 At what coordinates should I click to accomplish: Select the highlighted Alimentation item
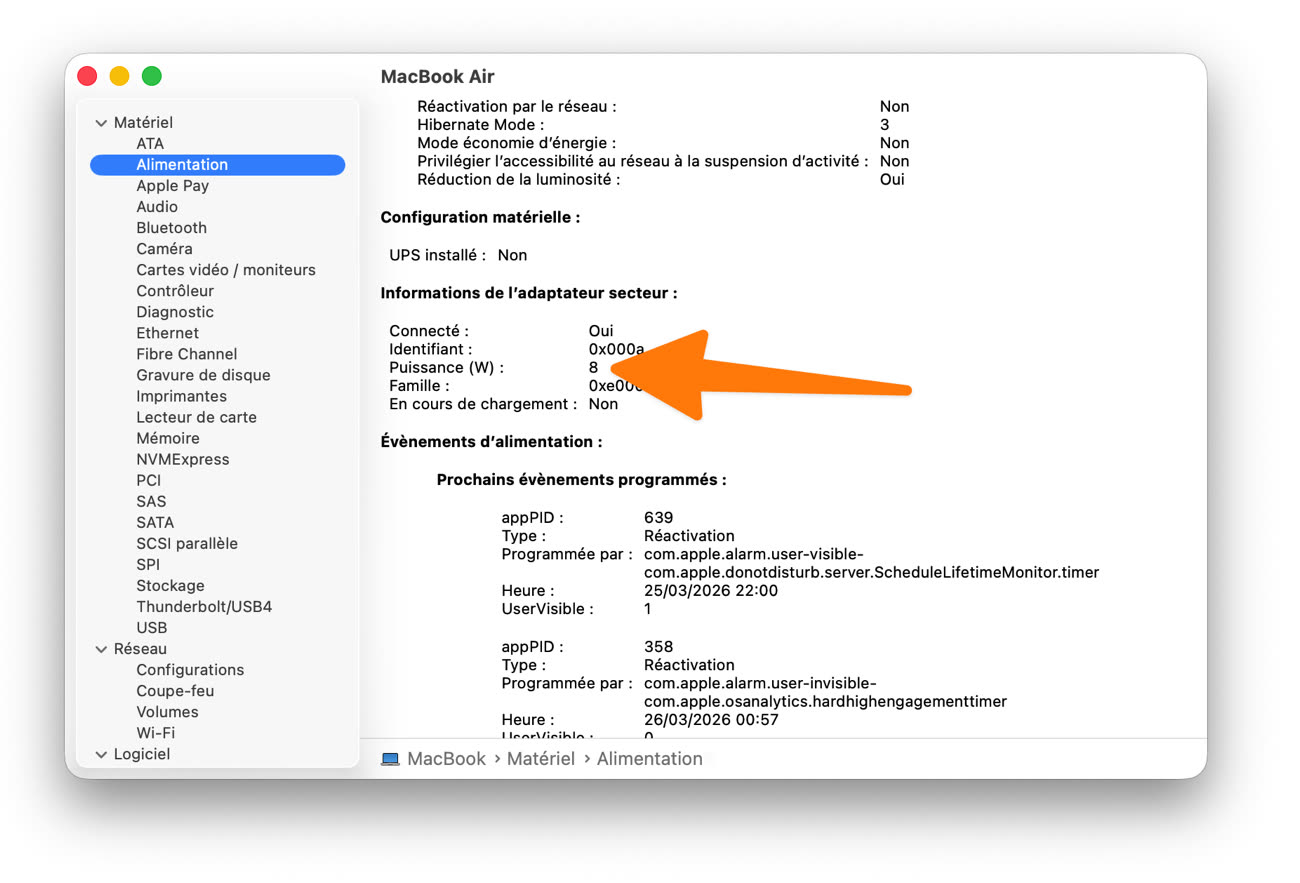[182, 165]
